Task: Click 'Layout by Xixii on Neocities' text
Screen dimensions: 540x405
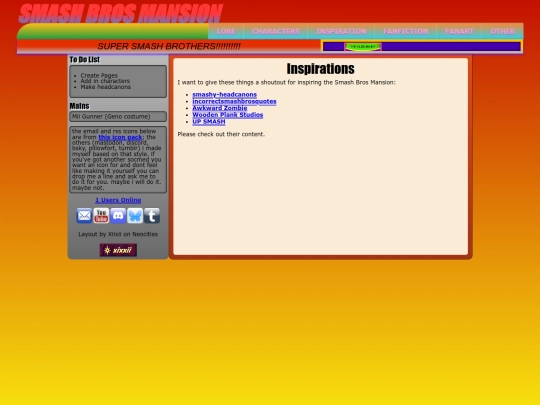Action: pyautogui.click(x=118, y=234)
